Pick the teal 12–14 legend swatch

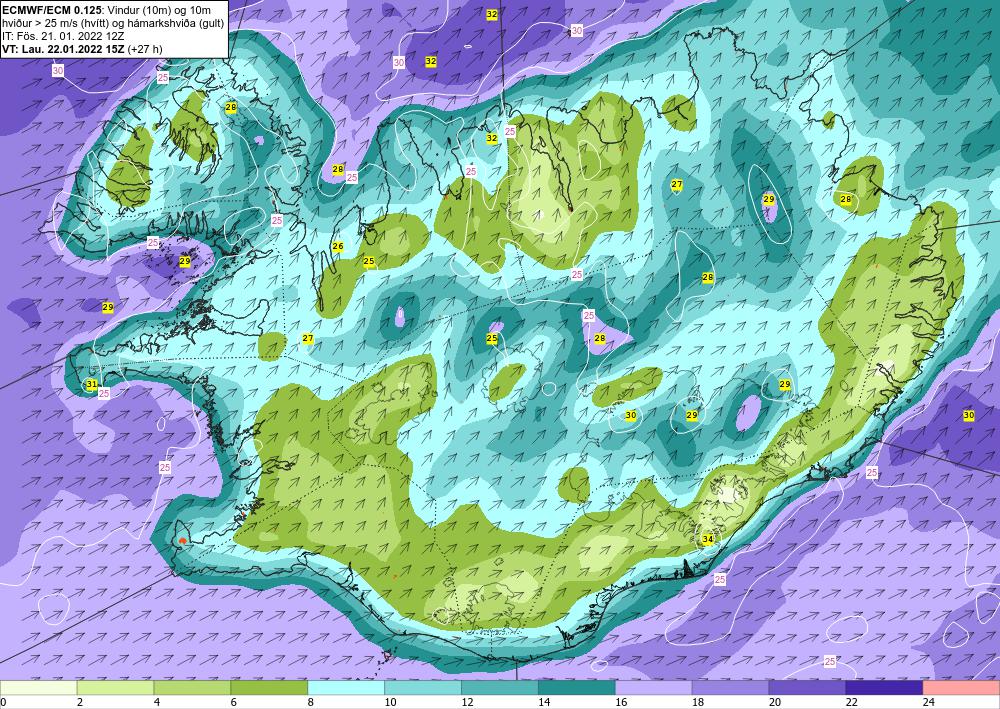(x=500, y=688)
